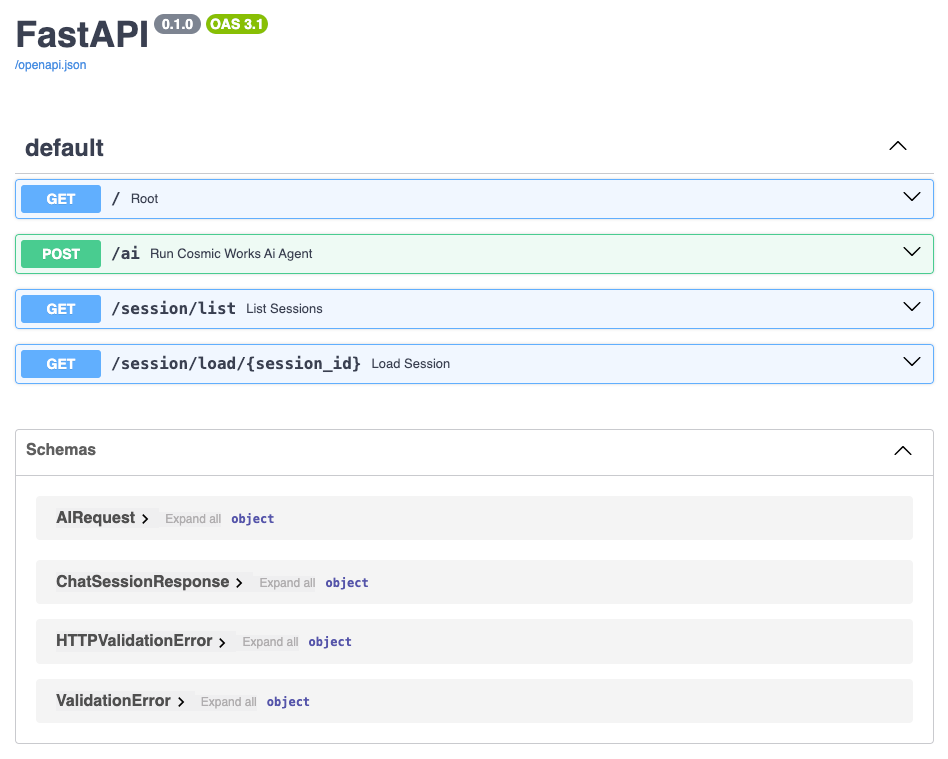Click the GET badge for /session/list
This screenshot has width=948, height=759.
click(x=61, y=309)
